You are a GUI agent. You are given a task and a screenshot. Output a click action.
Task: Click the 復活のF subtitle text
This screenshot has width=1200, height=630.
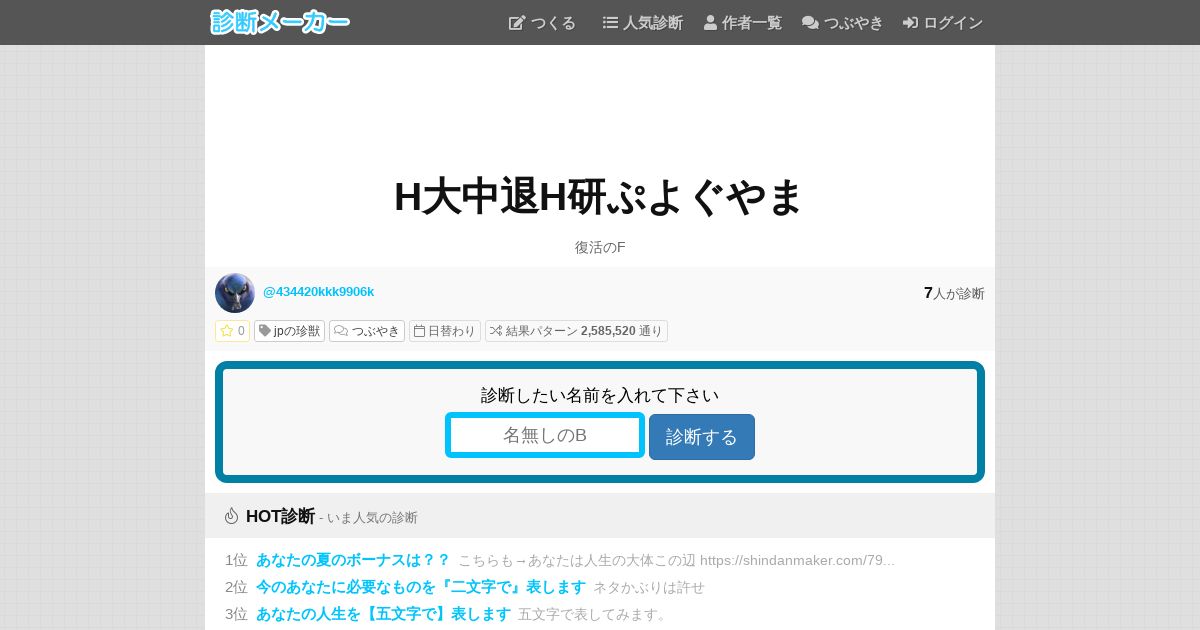pos(600,247)
